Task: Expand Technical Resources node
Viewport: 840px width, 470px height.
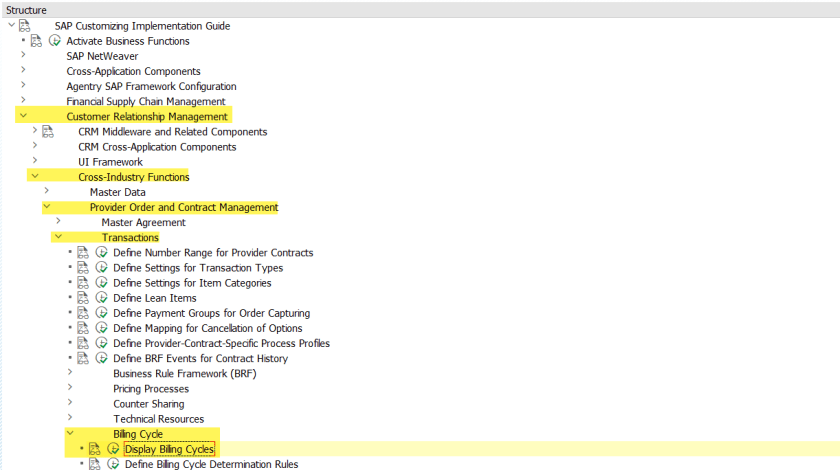Action: [70, 417]
